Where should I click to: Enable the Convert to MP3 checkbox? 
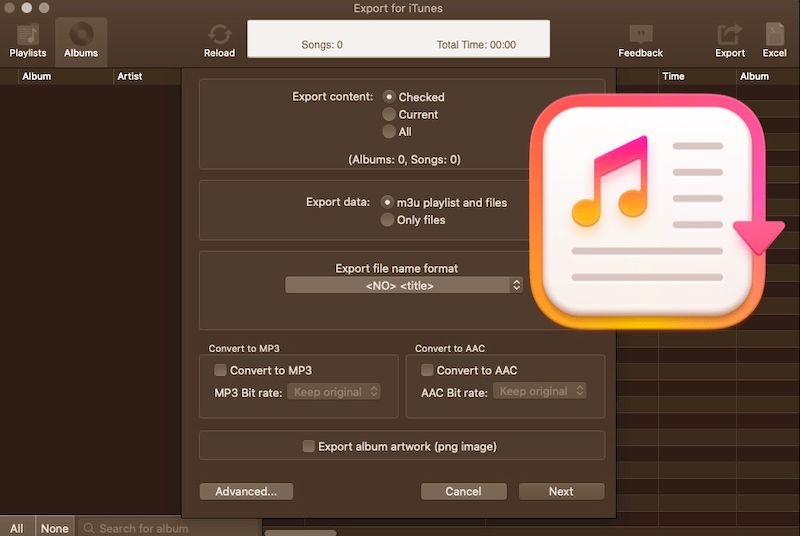pos(220,370)
